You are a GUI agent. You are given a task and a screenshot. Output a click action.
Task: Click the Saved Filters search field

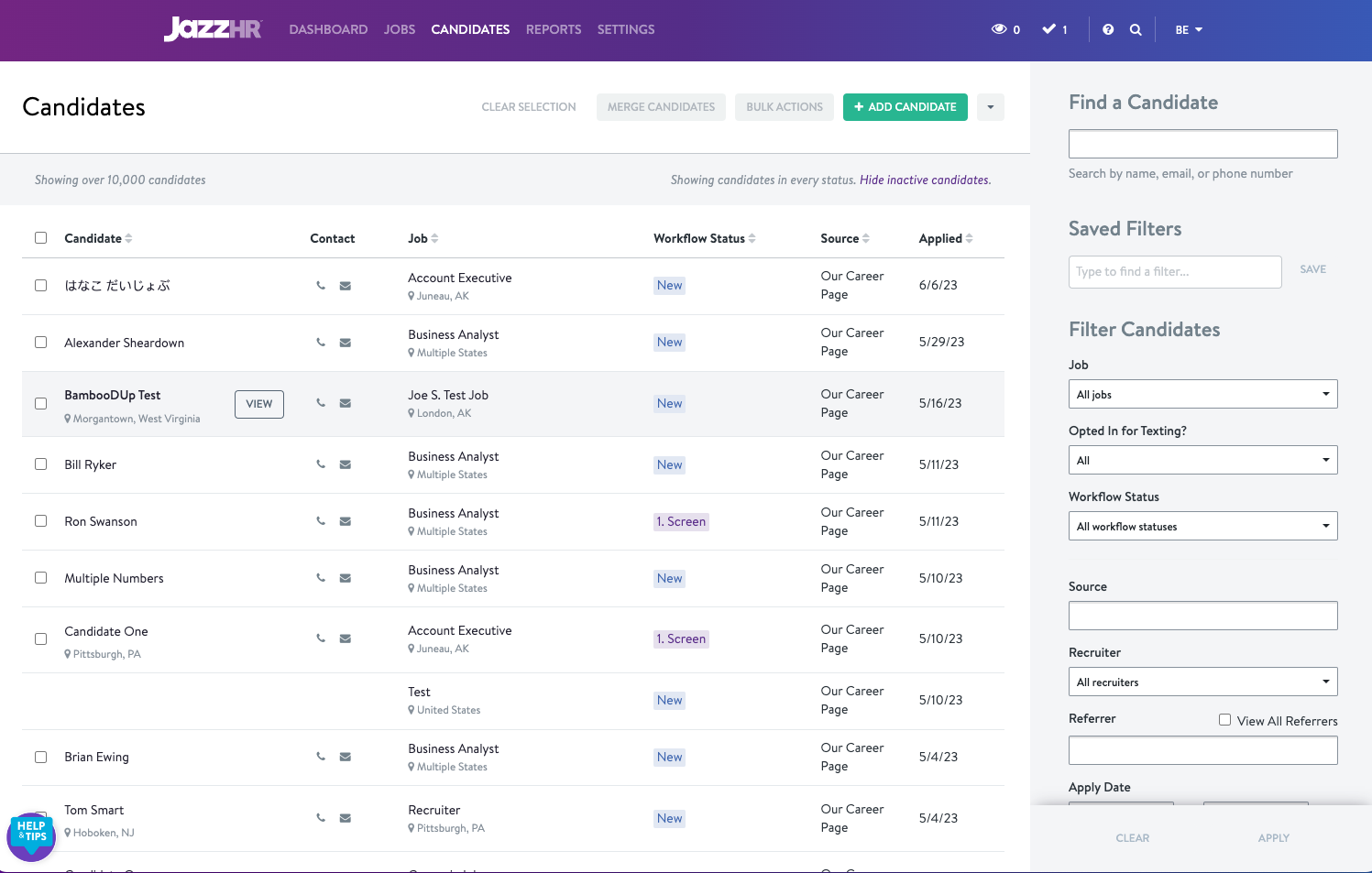[1175, 272]
